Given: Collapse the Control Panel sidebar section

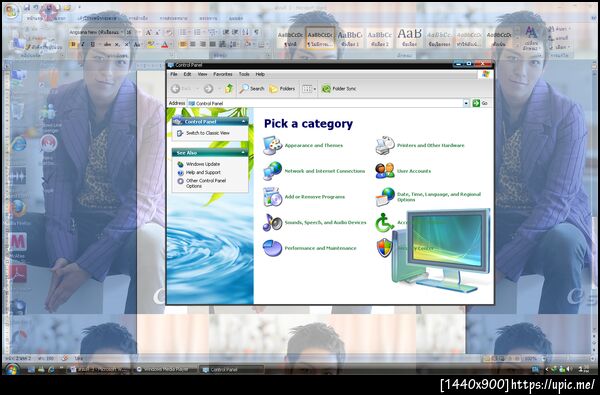Looking at the screenshot, I should tap(243, 121).
